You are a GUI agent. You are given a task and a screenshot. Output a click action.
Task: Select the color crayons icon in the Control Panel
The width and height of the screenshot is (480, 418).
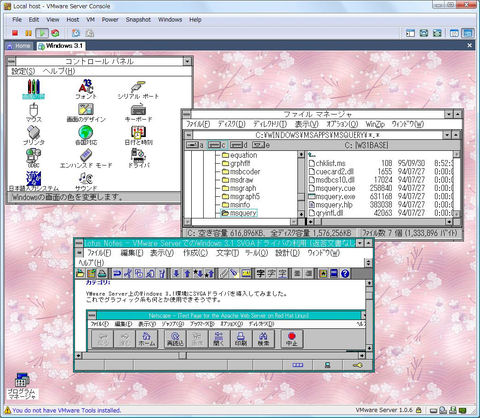pos(33,89)
